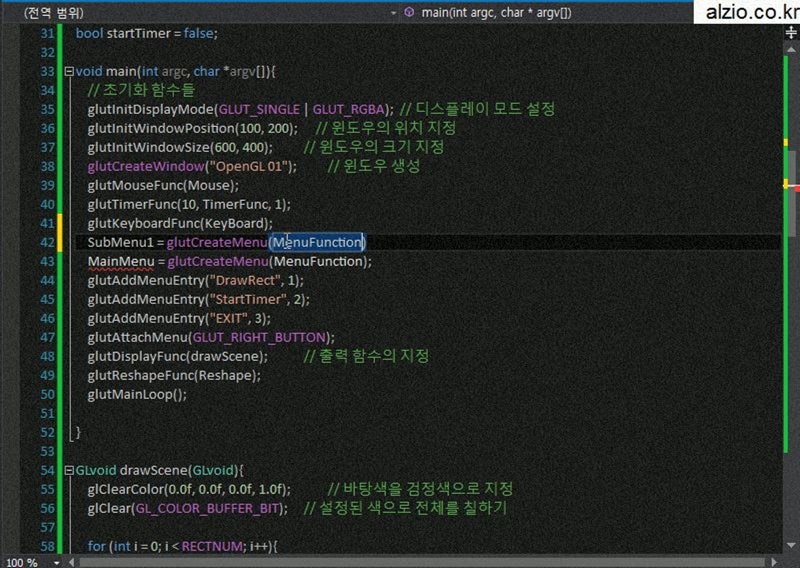800x568 pixels.
Task: Click GL_COLOR_BUFFER_BIT on line 56
Action: [208, 508]
